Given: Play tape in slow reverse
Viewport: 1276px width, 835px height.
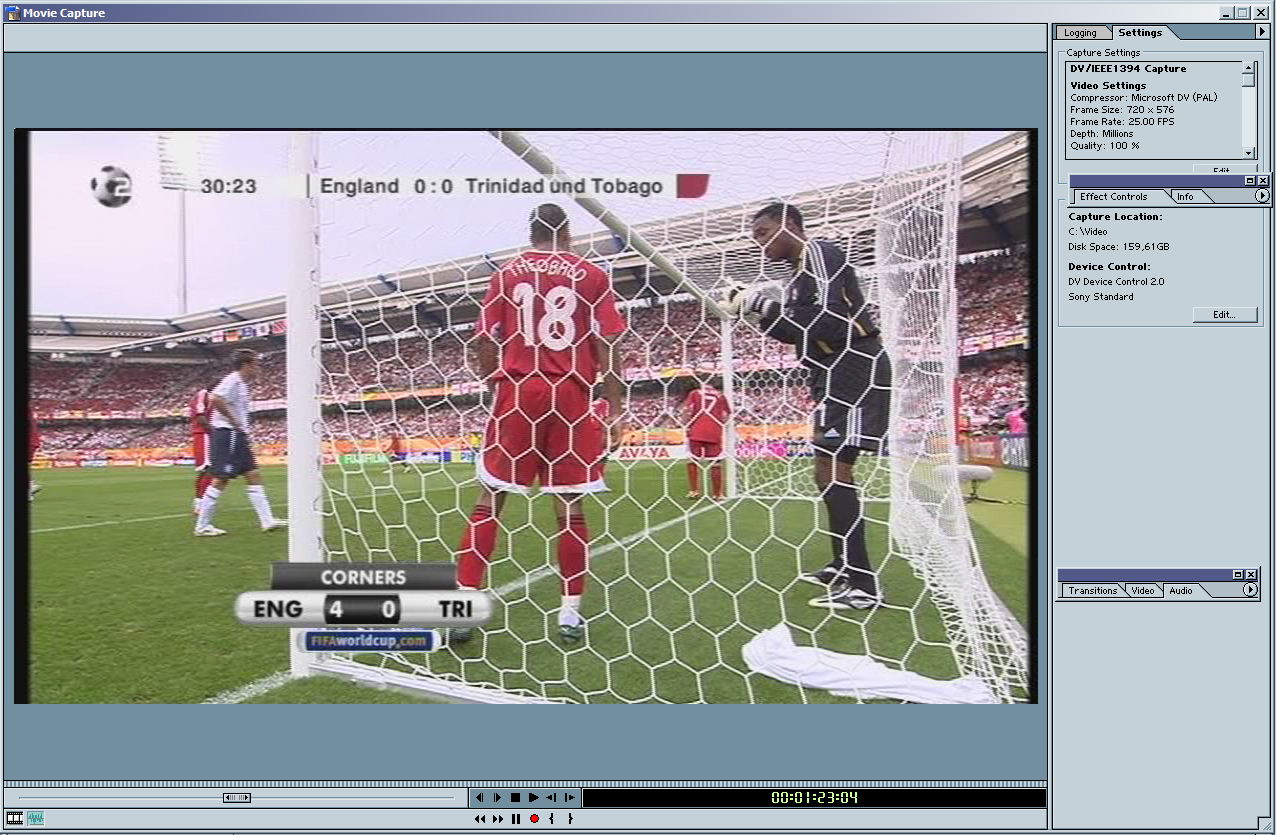Looking at the screenshot, I should pos(551,797).
